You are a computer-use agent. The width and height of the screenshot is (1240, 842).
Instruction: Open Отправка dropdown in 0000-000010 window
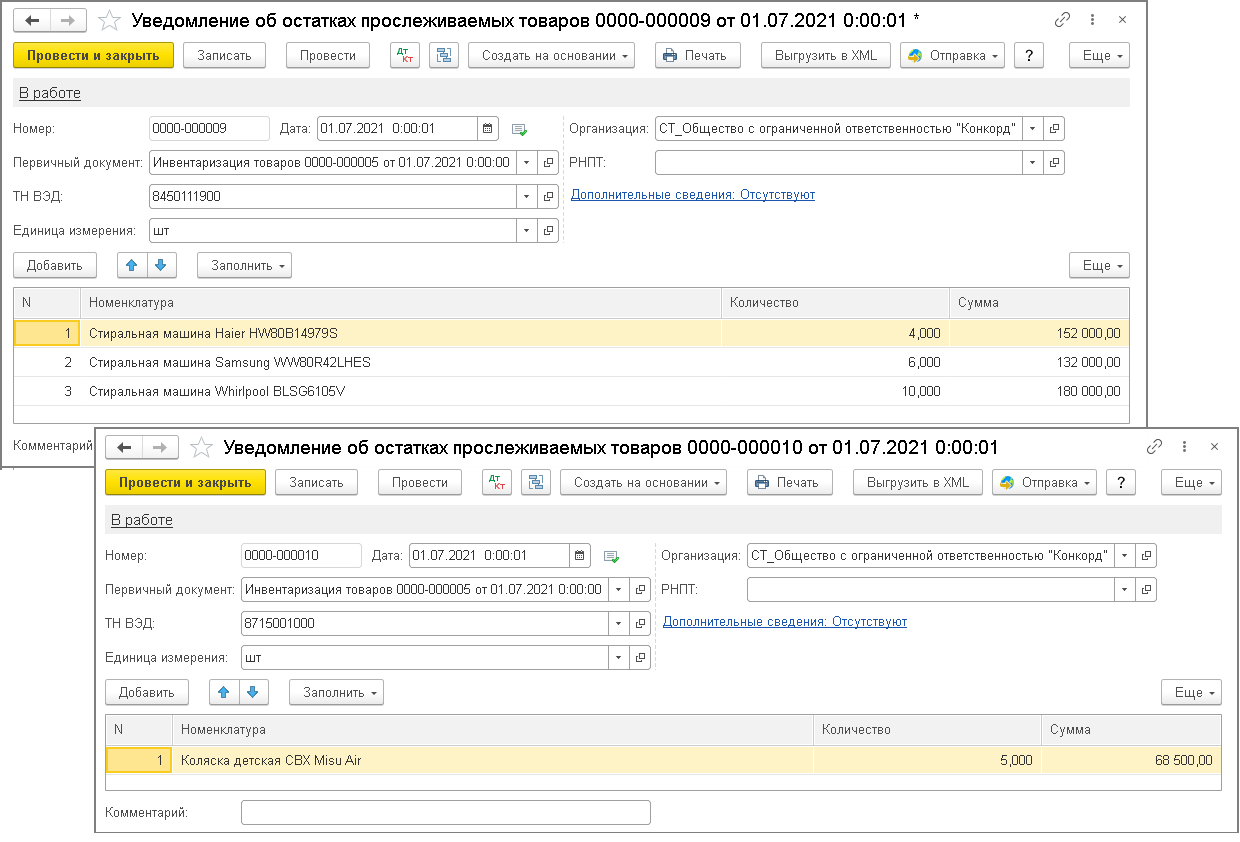[x=1044, y=482]
